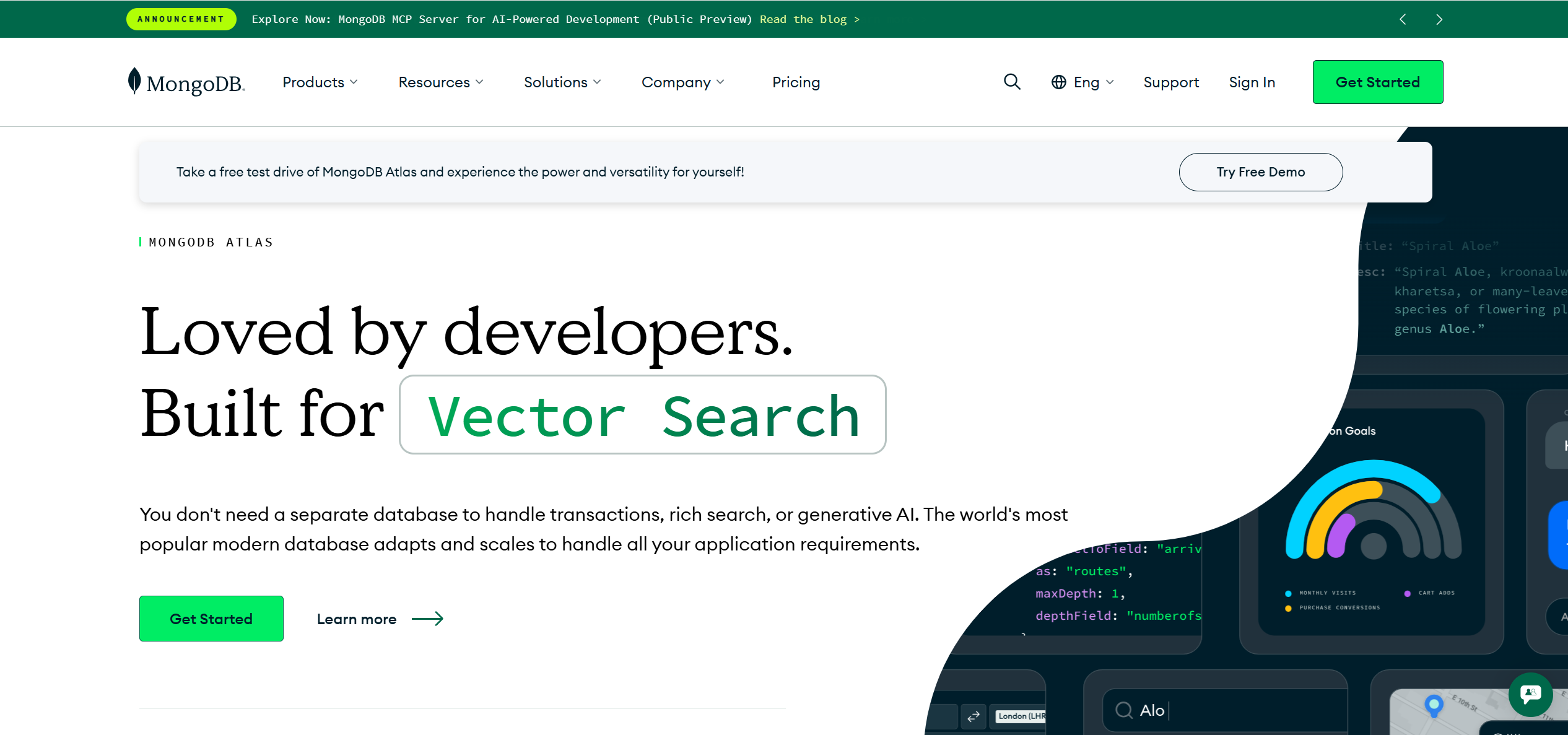Image resolution: width=1568 pixels, height=735 pixels.
Task: Expand the Company menu
Action: pyautogui.click(x=682, y=82)
